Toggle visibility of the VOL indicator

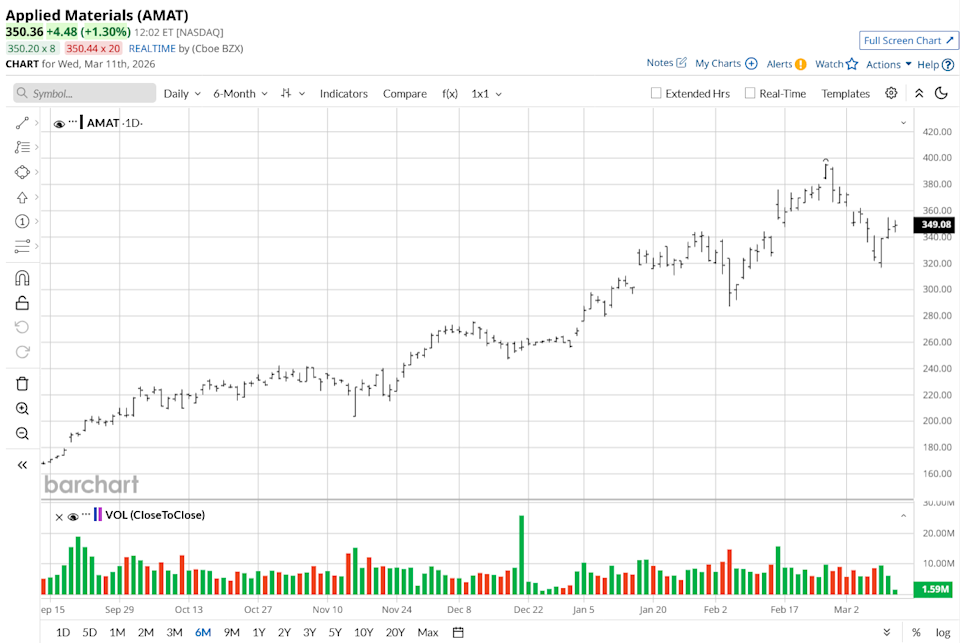coord(73,517)
